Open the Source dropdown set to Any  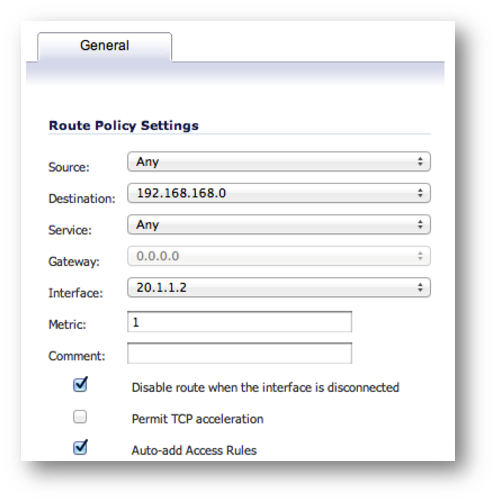click(279, 162)
